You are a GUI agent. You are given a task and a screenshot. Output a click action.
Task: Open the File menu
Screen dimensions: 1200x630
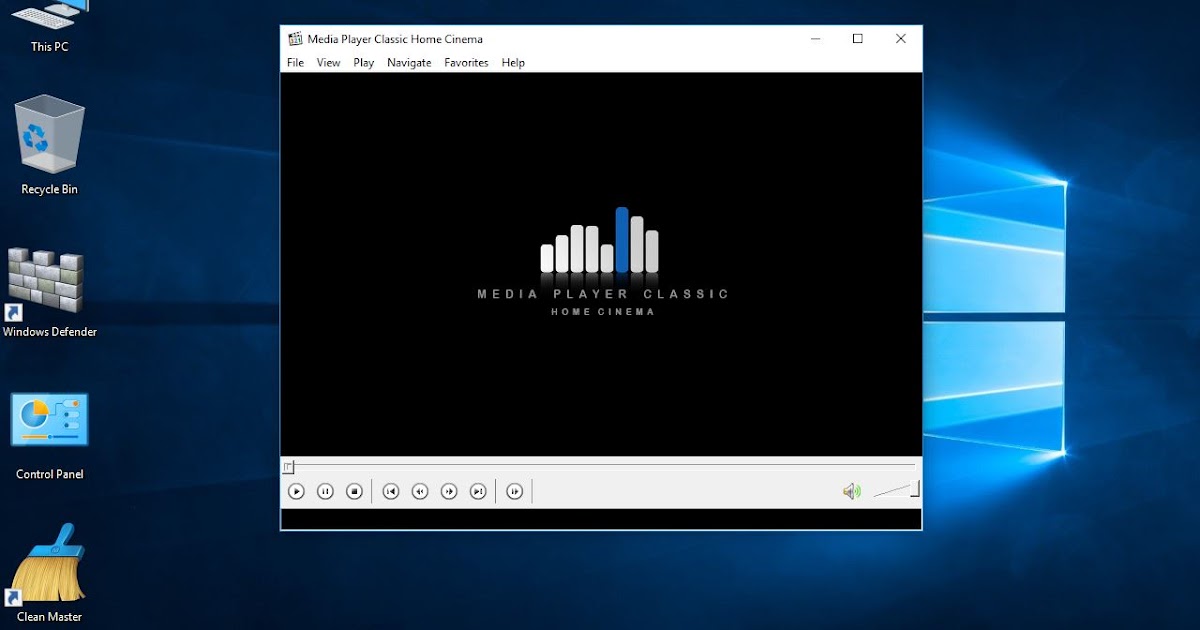295,62
